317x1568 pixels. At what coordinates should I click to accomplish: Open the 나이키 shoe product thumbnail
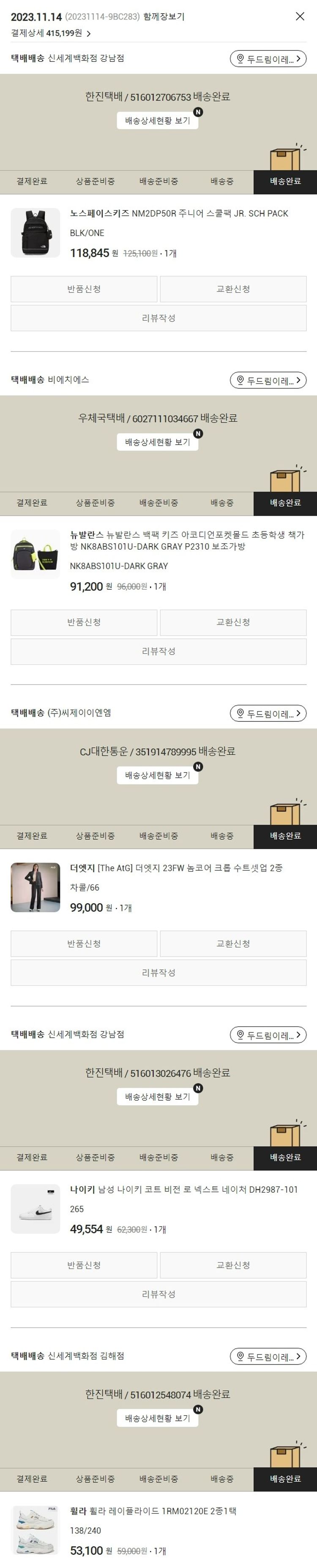coord(35,1208)
